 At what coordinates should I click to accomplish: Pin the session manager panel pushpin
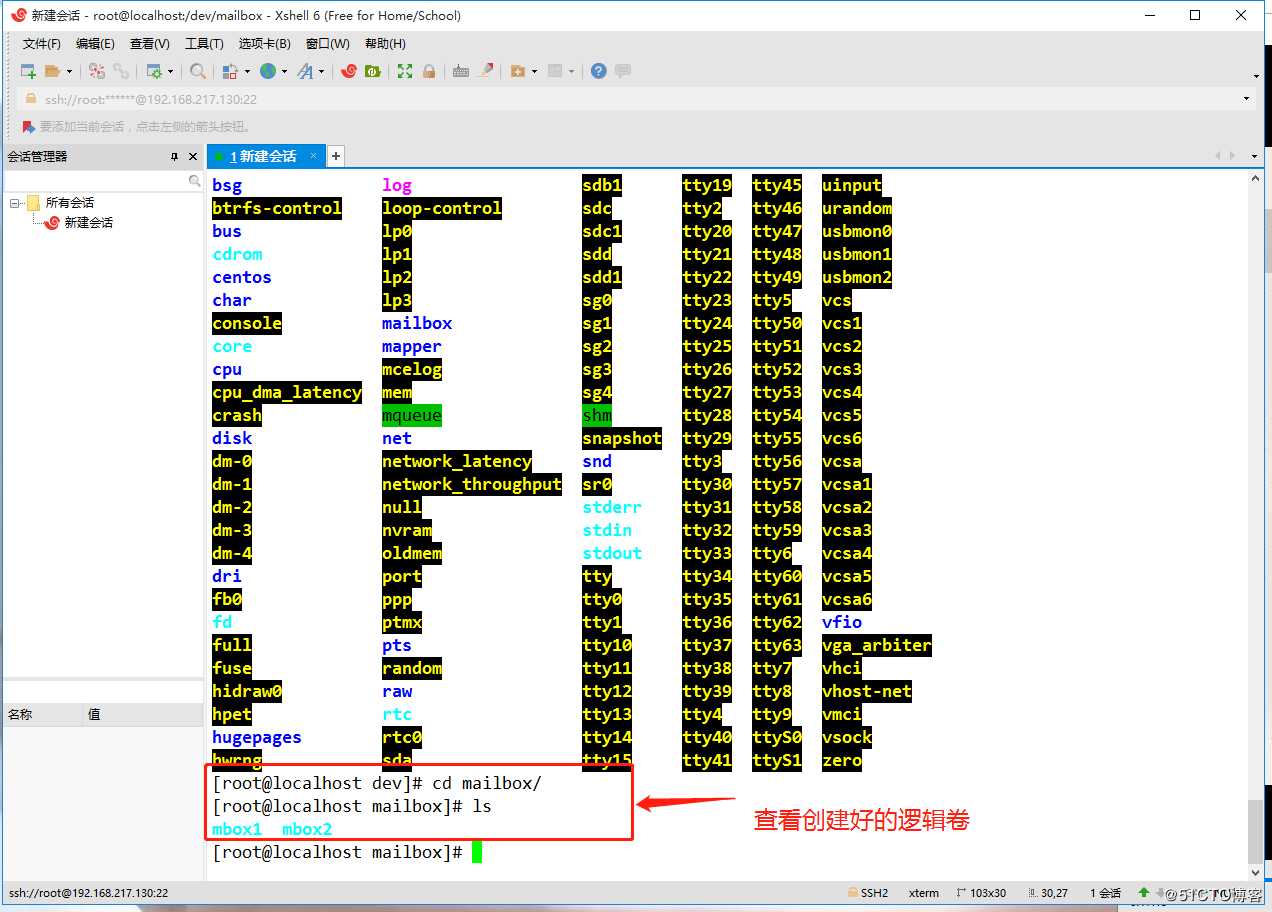tap(176, 156)
